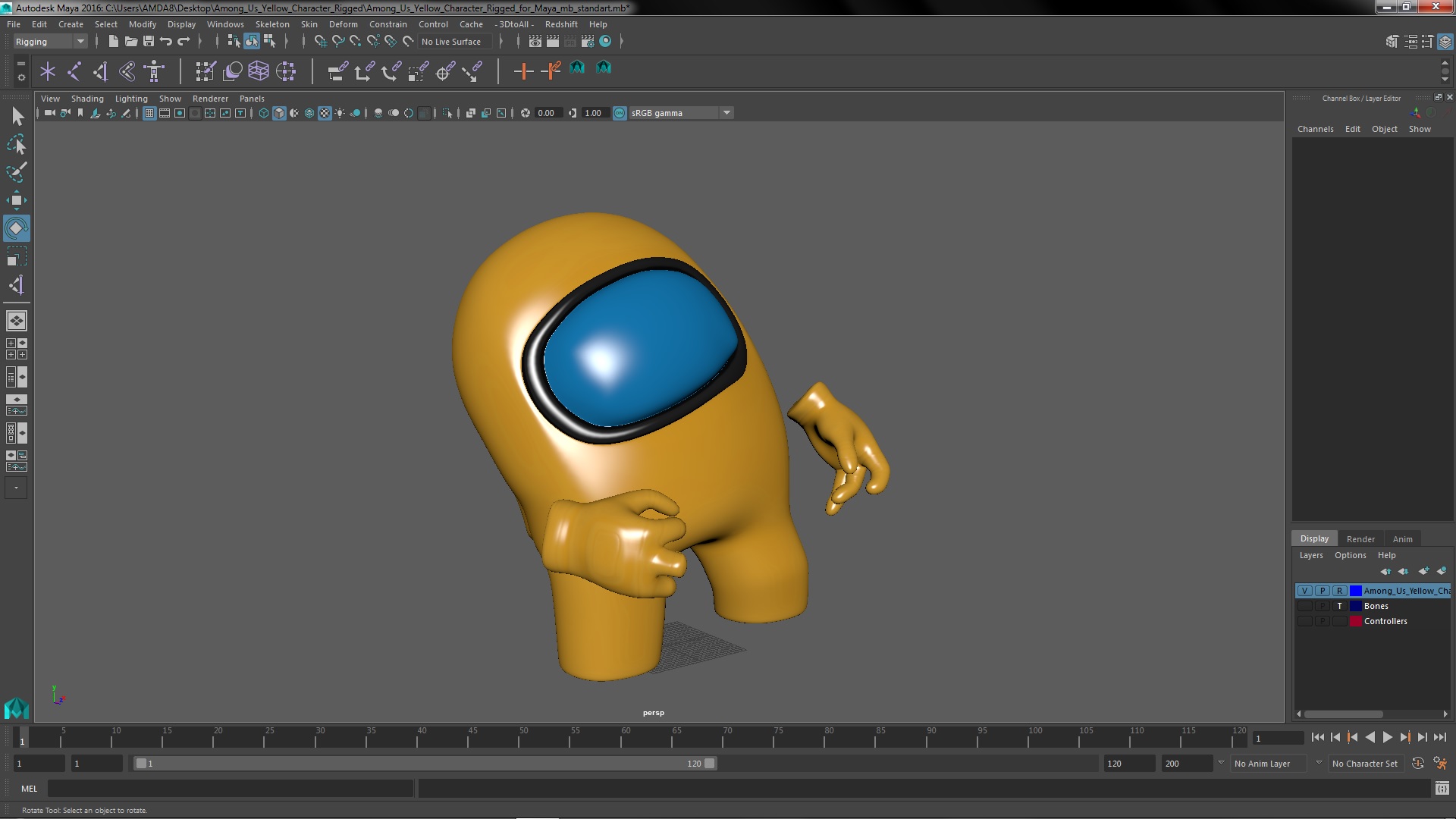
Task: Select the arrow Select tool in the toolbox
Action: pos(17,116)
